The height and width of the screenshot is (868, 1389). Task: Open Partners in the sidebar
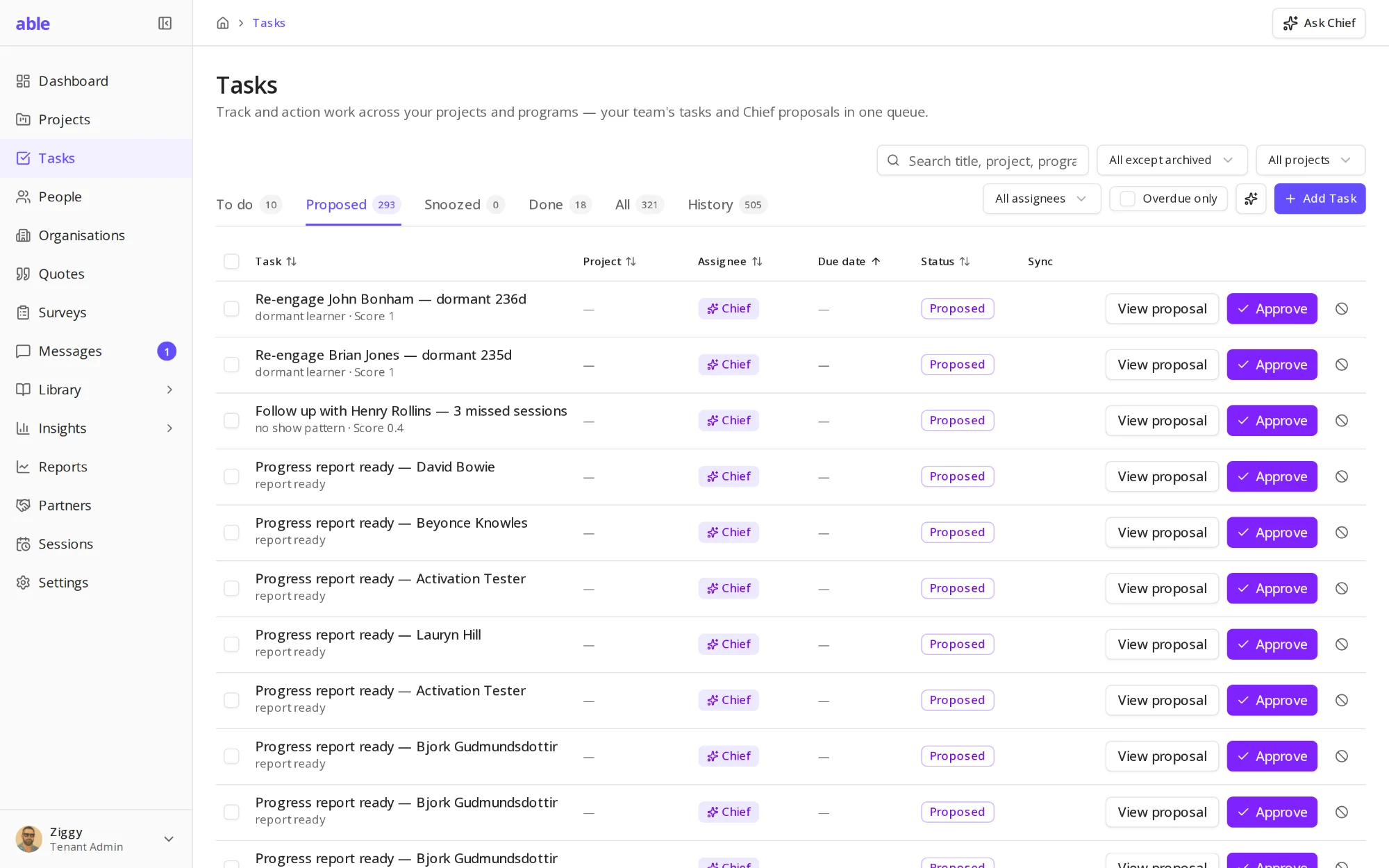pyautogui.click(x=96, y=506)
